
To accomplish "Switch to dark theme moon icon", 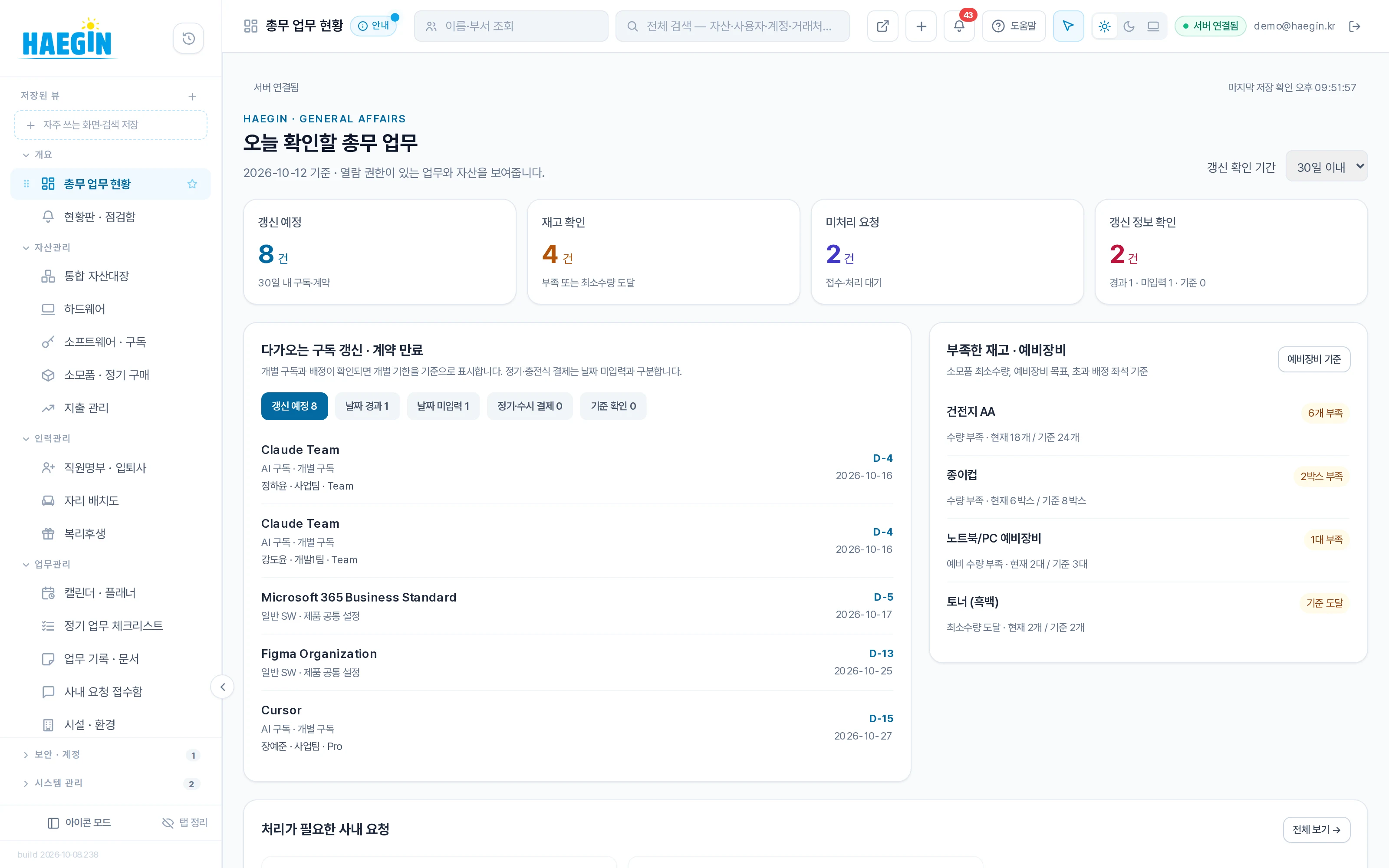I will click(x=1129, y=26).
